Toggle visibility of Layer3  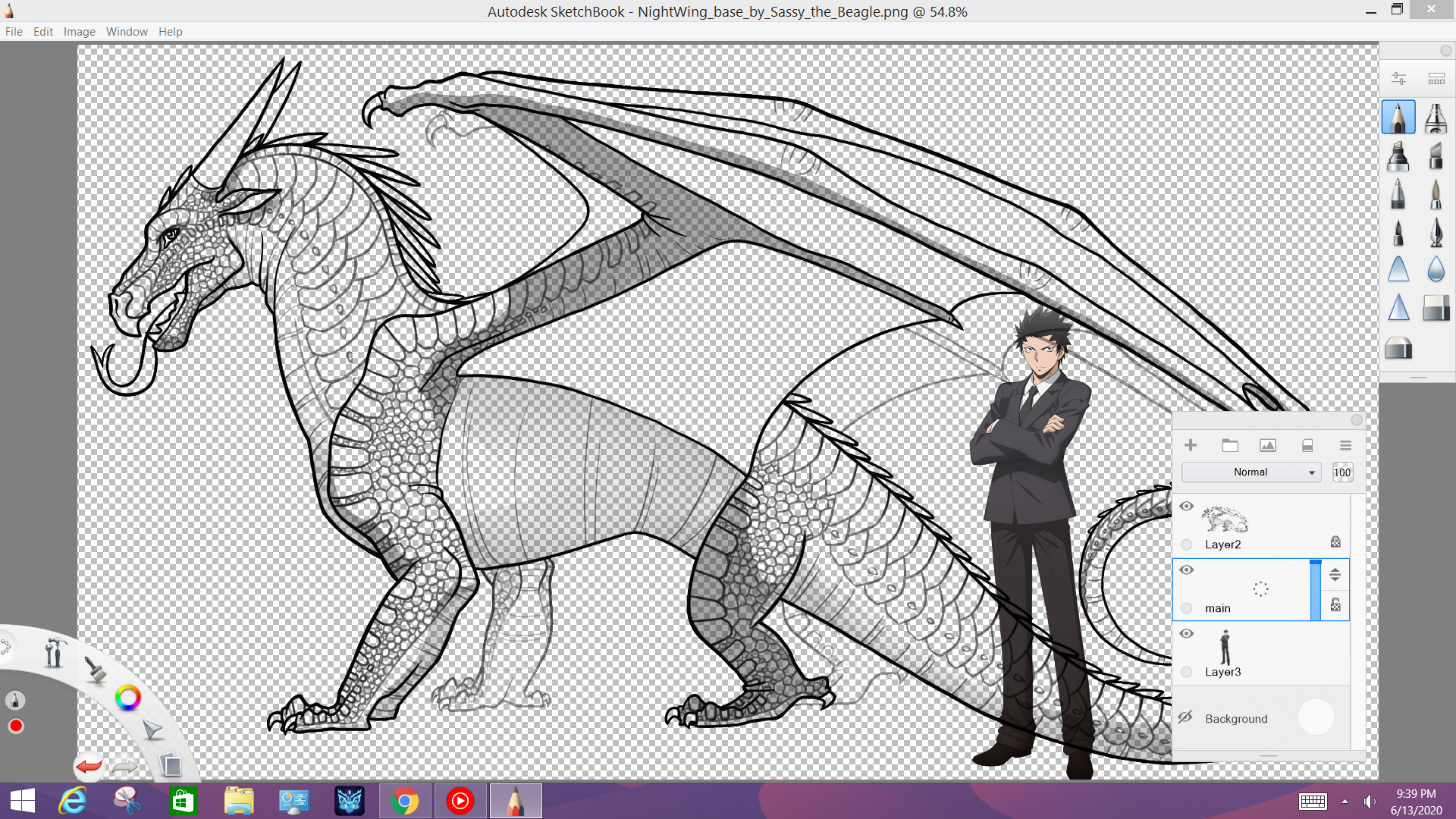1187,634
